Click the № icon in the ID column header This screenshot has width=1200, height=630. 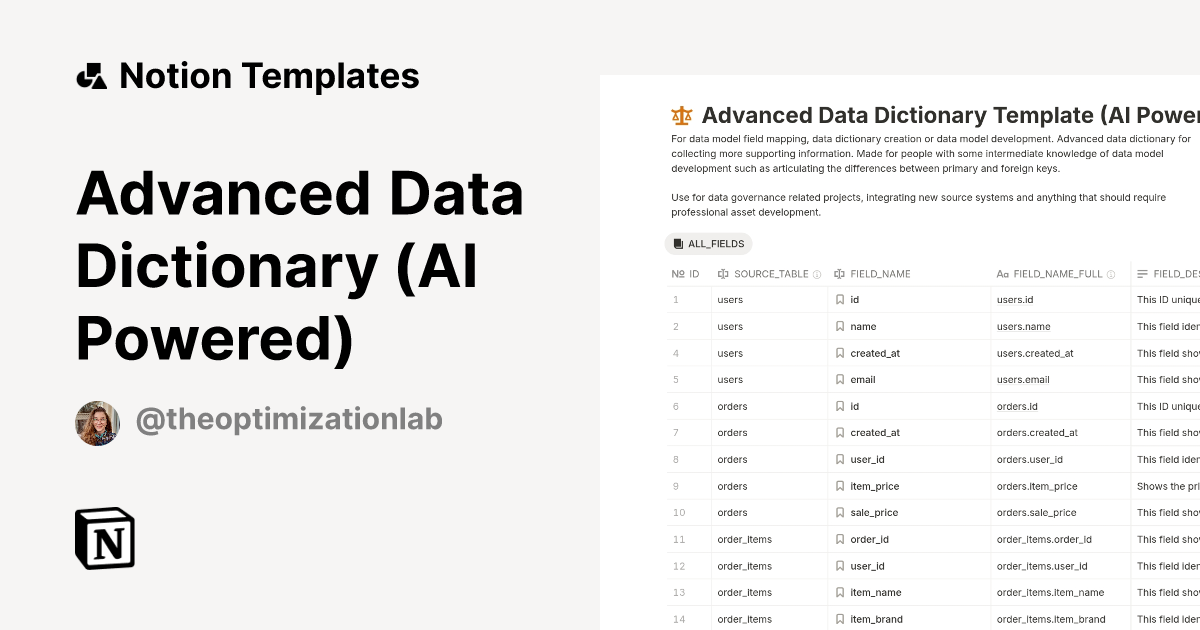click(676, 273)
